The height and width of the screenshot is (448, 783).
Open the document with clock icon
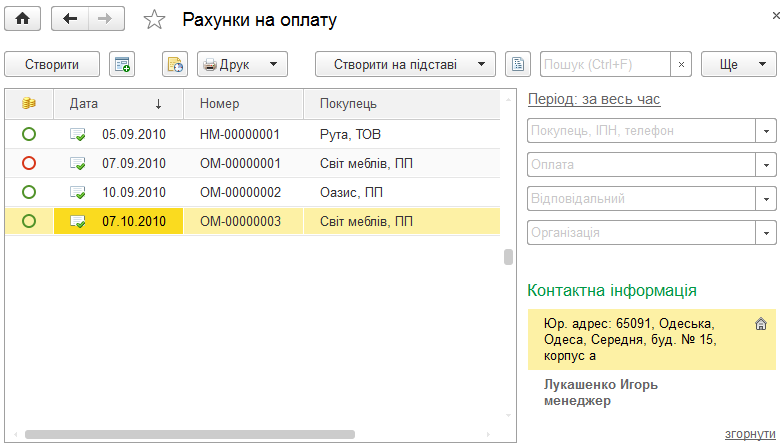click(x=175, y=64)
